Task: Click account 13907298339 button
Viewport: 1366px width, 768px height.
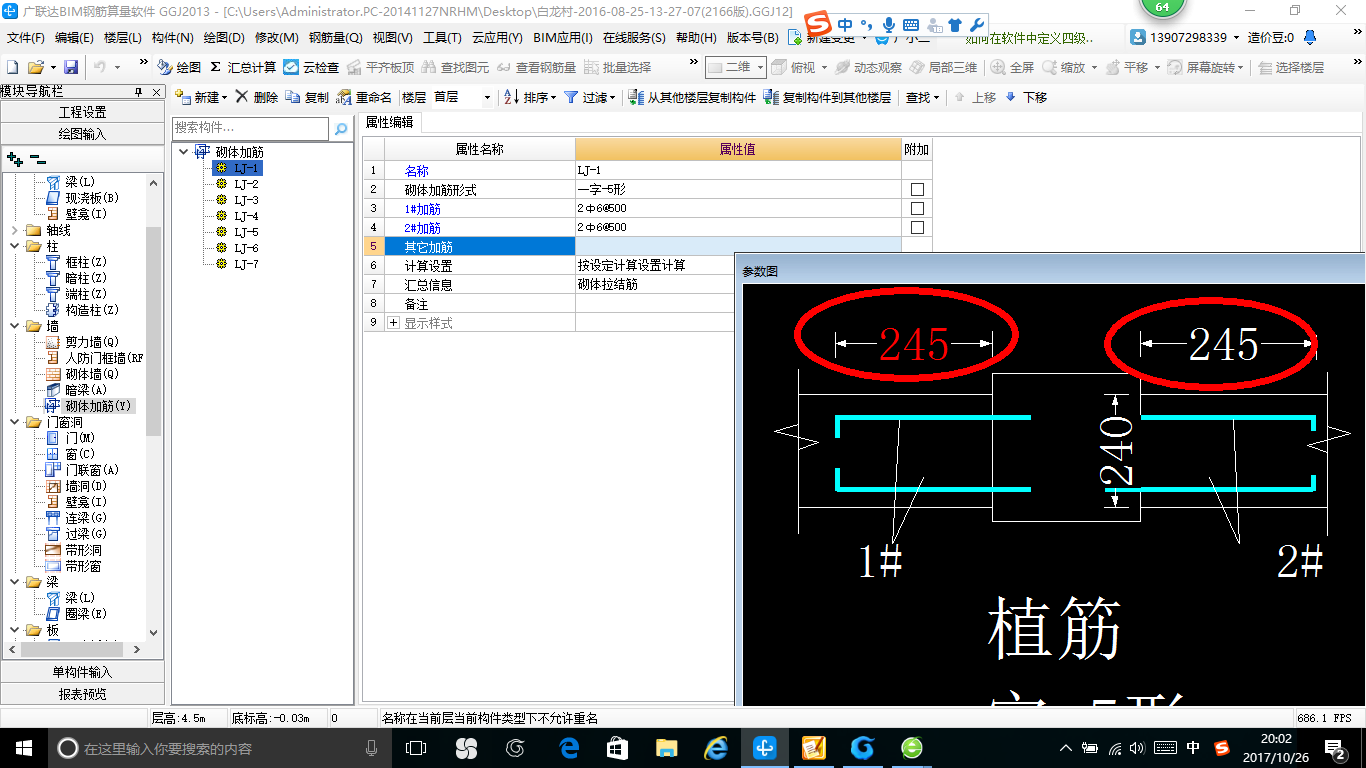Action: pos(1183,37)
